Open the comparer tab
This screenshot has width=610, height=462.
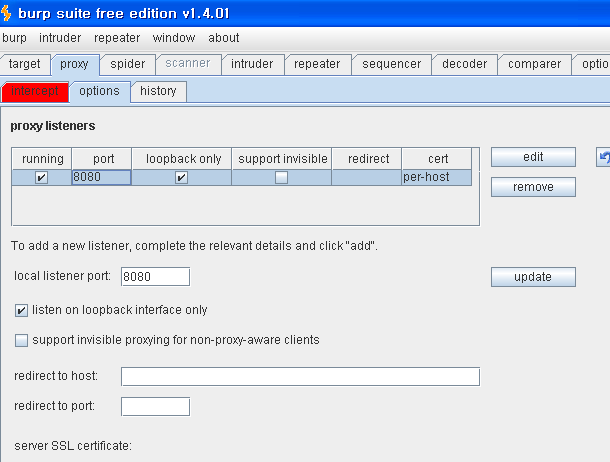coord(535,64)
